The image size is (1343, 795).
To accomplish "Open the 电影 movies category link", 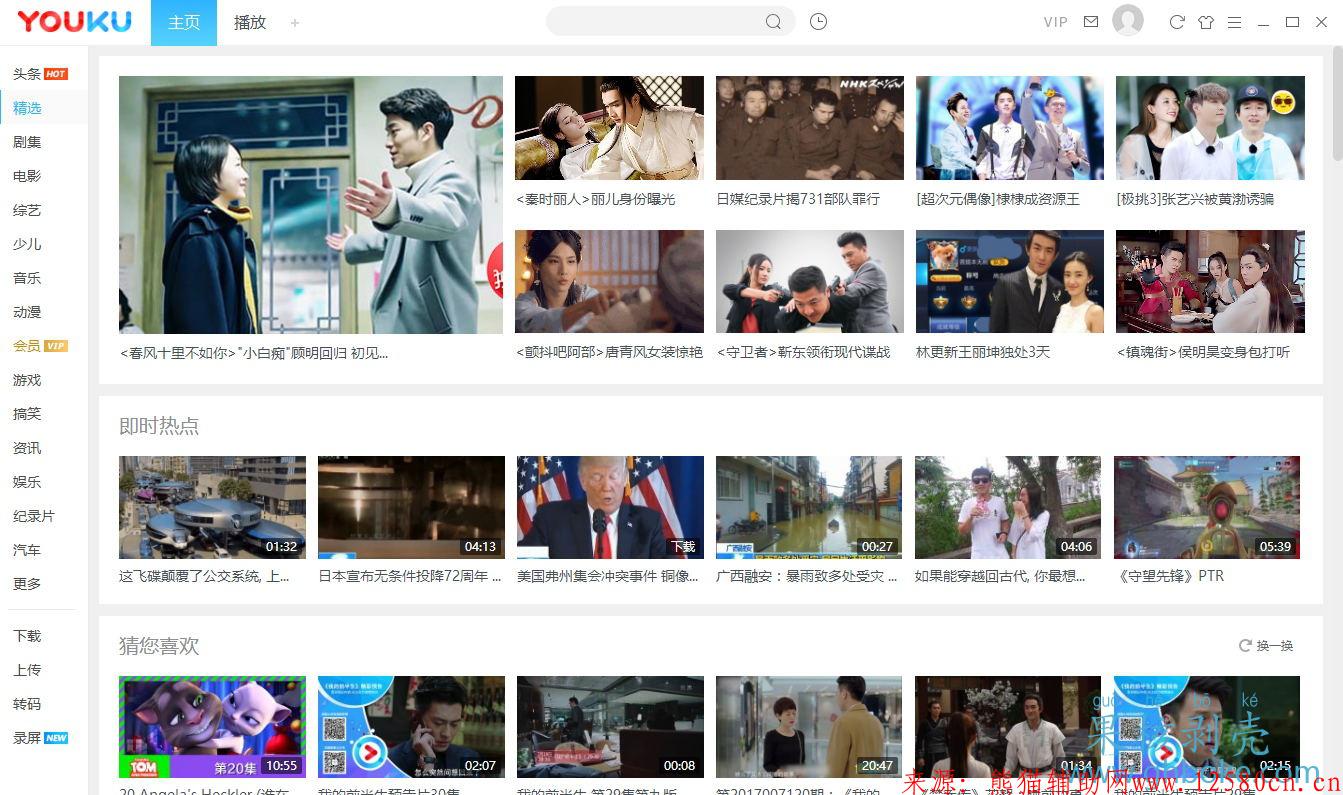I will point(27,175).
